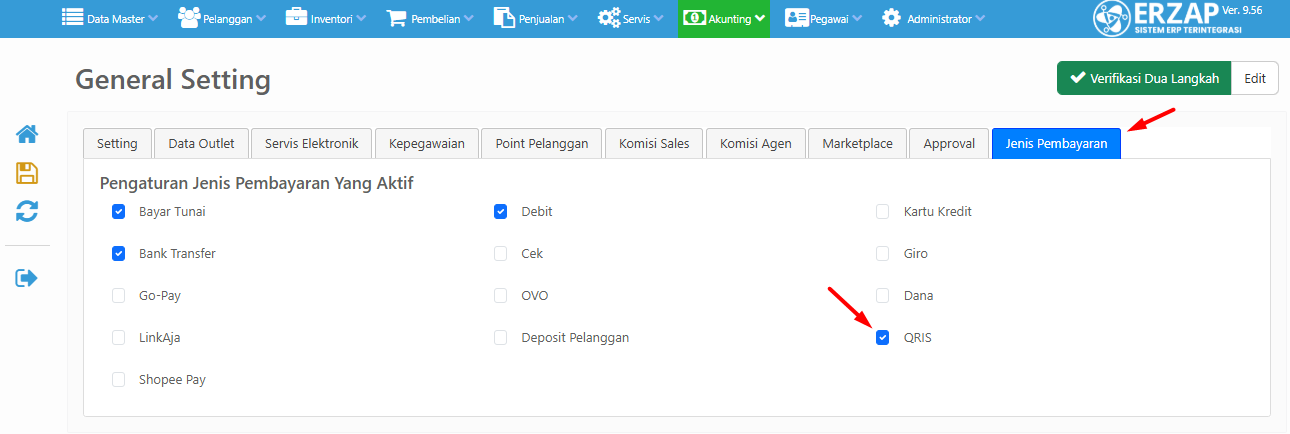This screenshot has height=434, width=1290.
Task: Enable the Kartu Kredit checkbox
Action: [x=882, y=212]
